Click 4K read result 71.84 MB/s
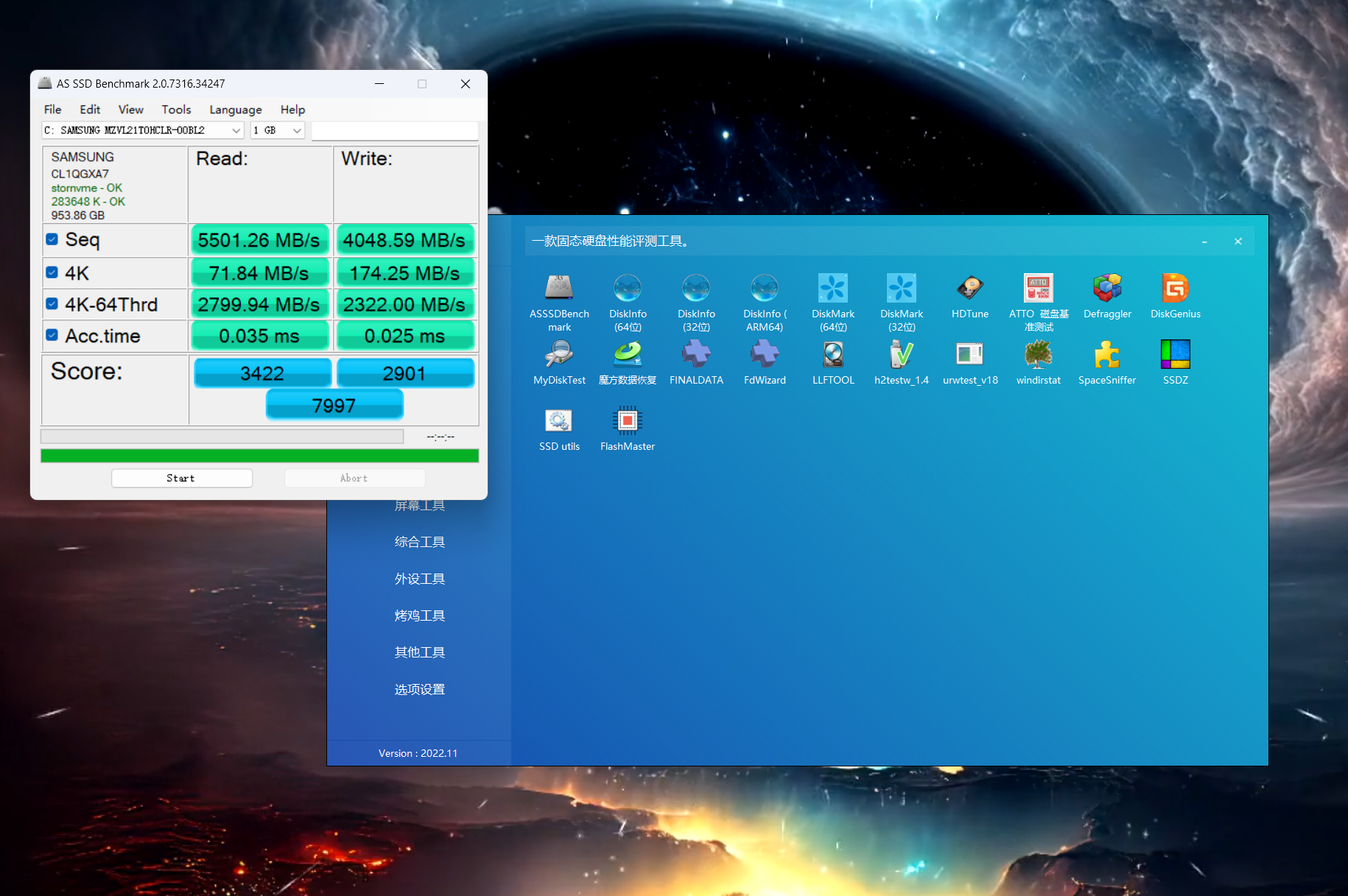The image size is (1348, 896). 259,273
